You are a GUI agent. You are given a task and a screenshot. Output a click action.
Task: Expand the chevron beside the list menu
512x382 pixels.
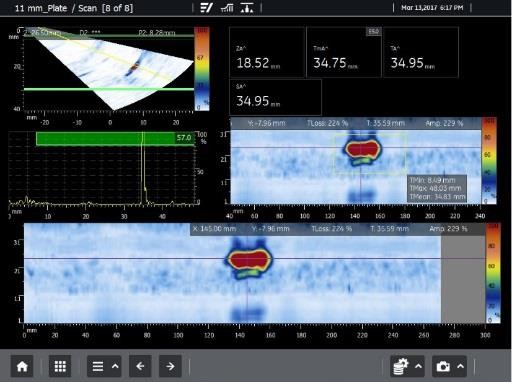click(115, 366)
